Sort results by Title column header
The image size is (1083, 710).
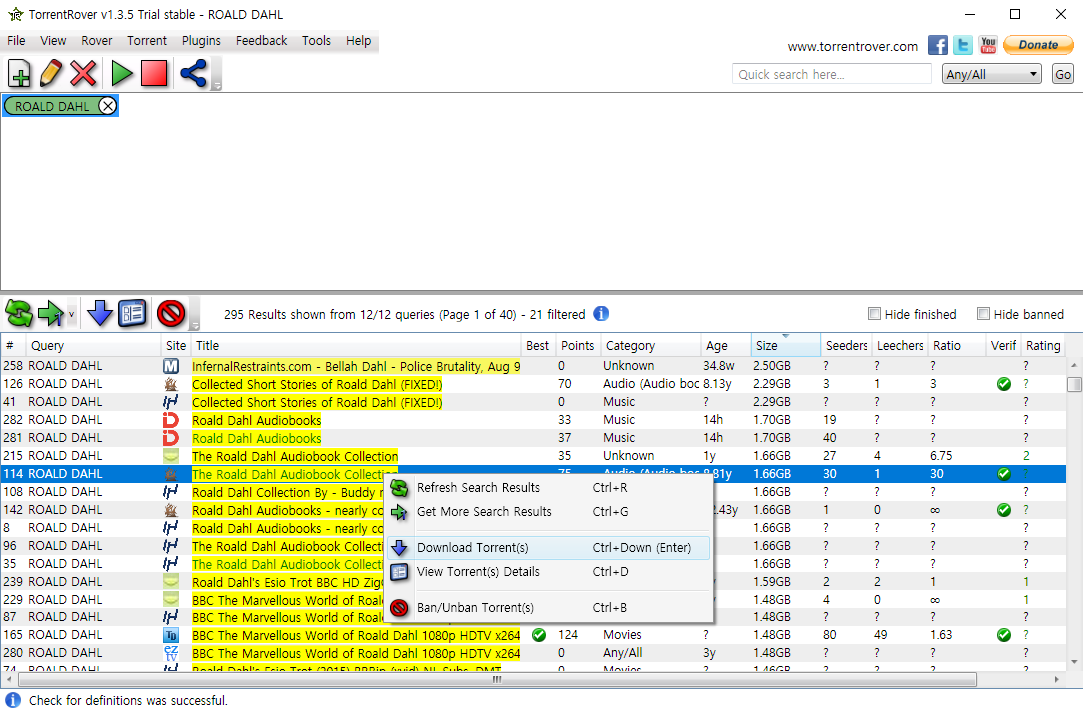[356, 345]
